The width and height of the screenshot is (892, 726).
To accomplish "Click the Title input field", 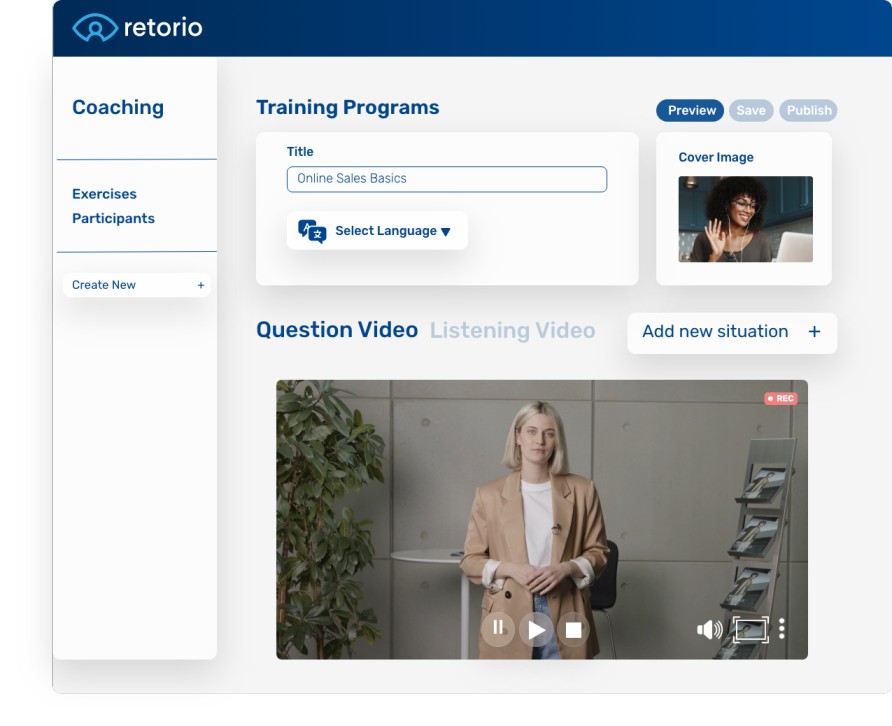I will [x=446, y=179].
